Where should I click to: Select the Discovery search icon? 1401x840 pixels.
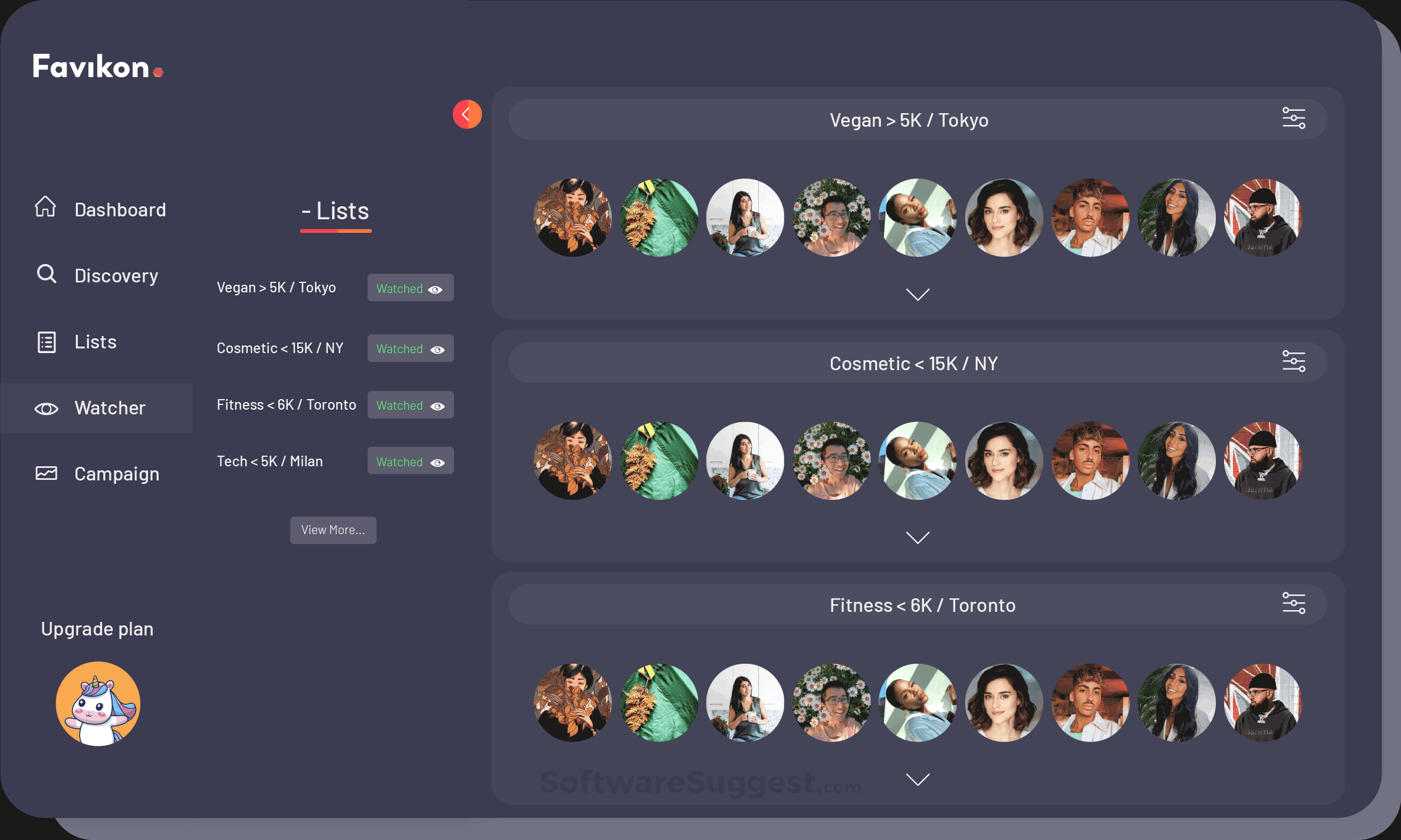click(x=46, y=274)
